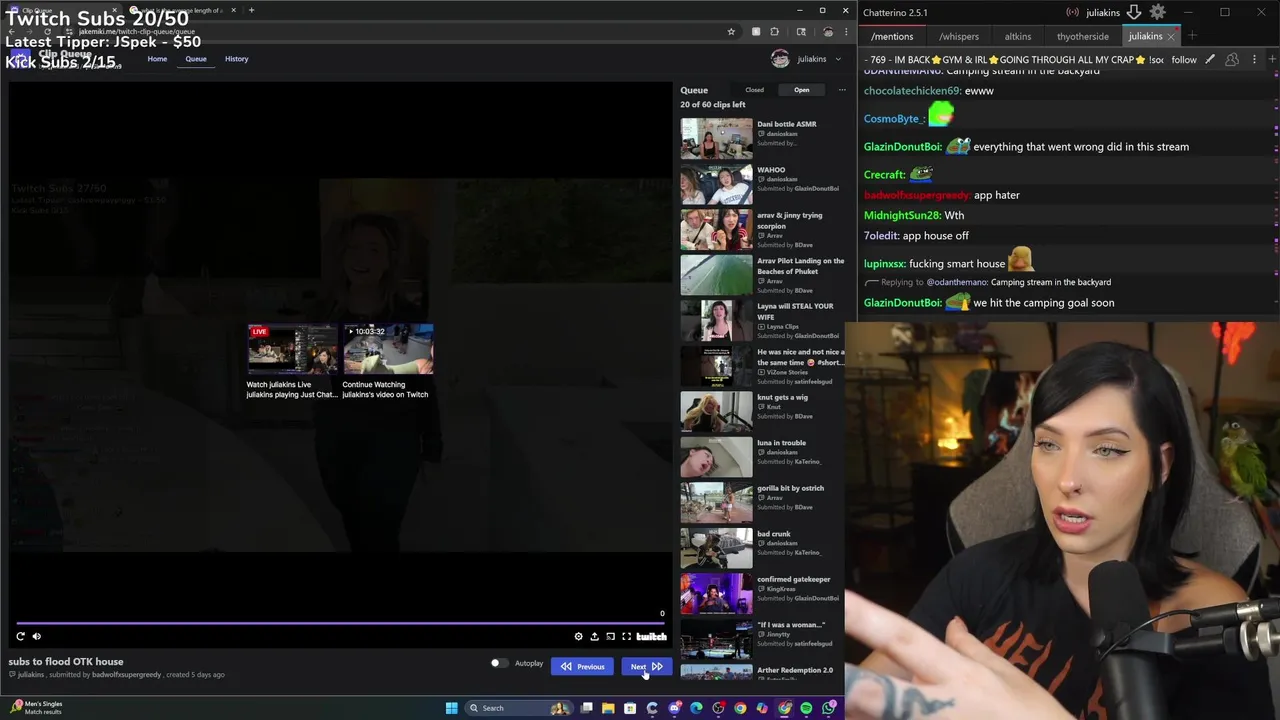
Task: Switch to /whispers tab in Chatterino
Action: coord(959,36)
